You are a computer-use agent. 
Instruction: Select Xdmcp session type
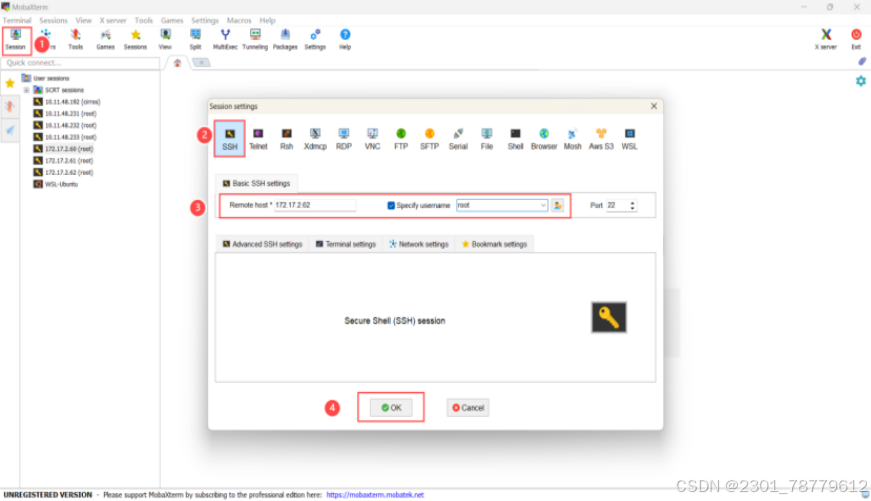[x=316, y=139]
